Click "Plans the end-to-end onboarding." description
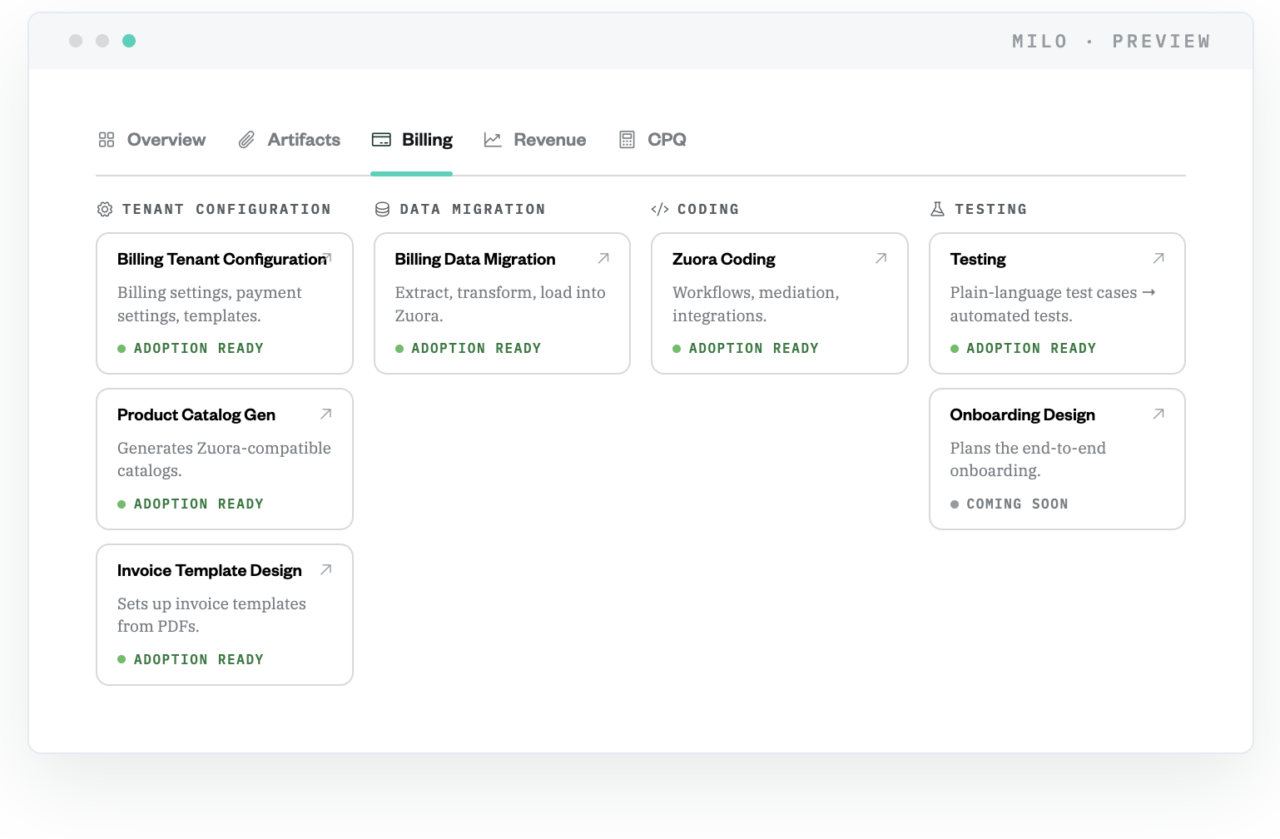Image resolution: width=1280 pixels, height=839 pixels. (x=1028, y=459)
